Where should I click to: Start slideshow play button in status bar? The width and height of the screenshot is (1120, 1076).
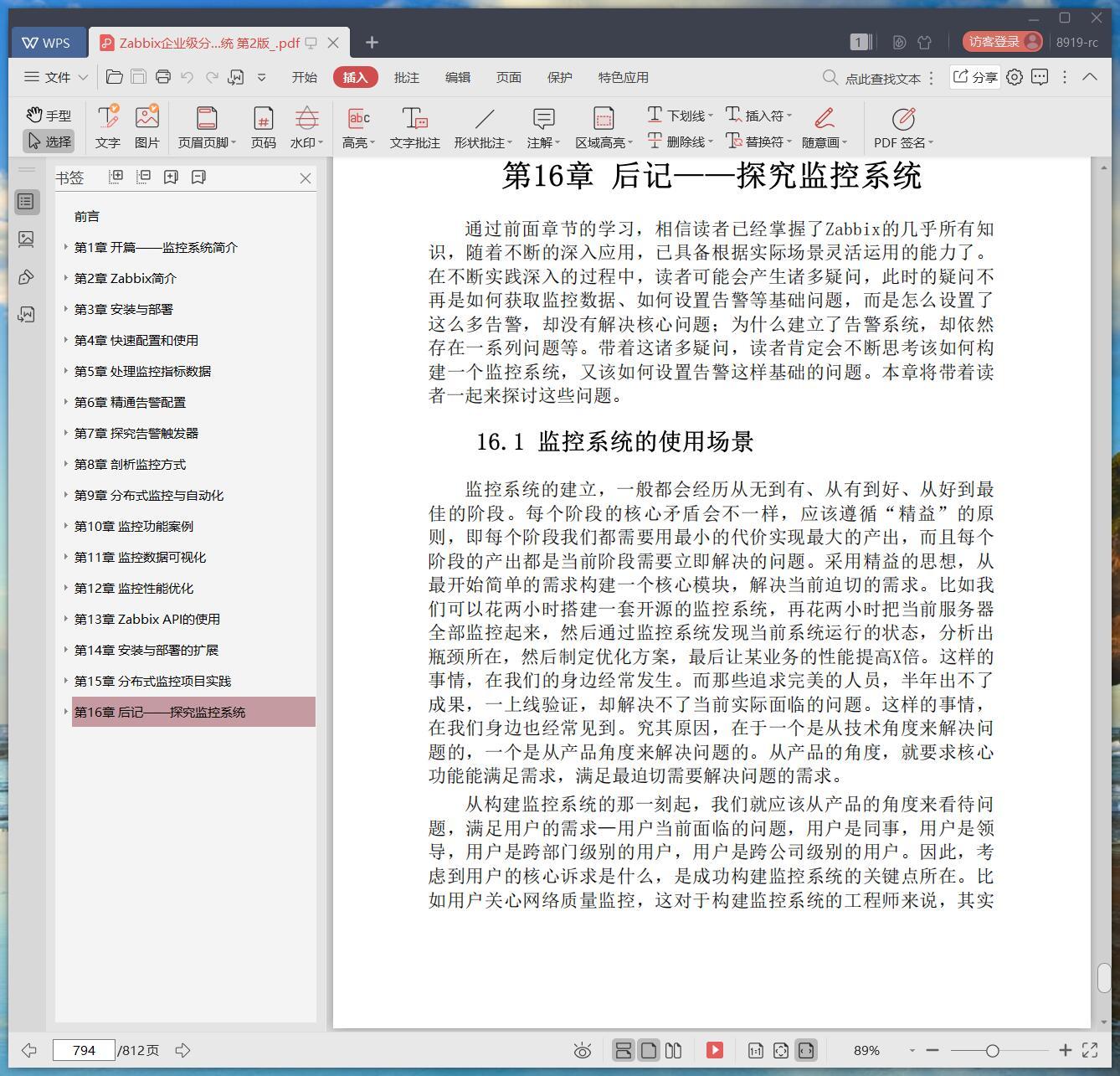[714, 1050]
